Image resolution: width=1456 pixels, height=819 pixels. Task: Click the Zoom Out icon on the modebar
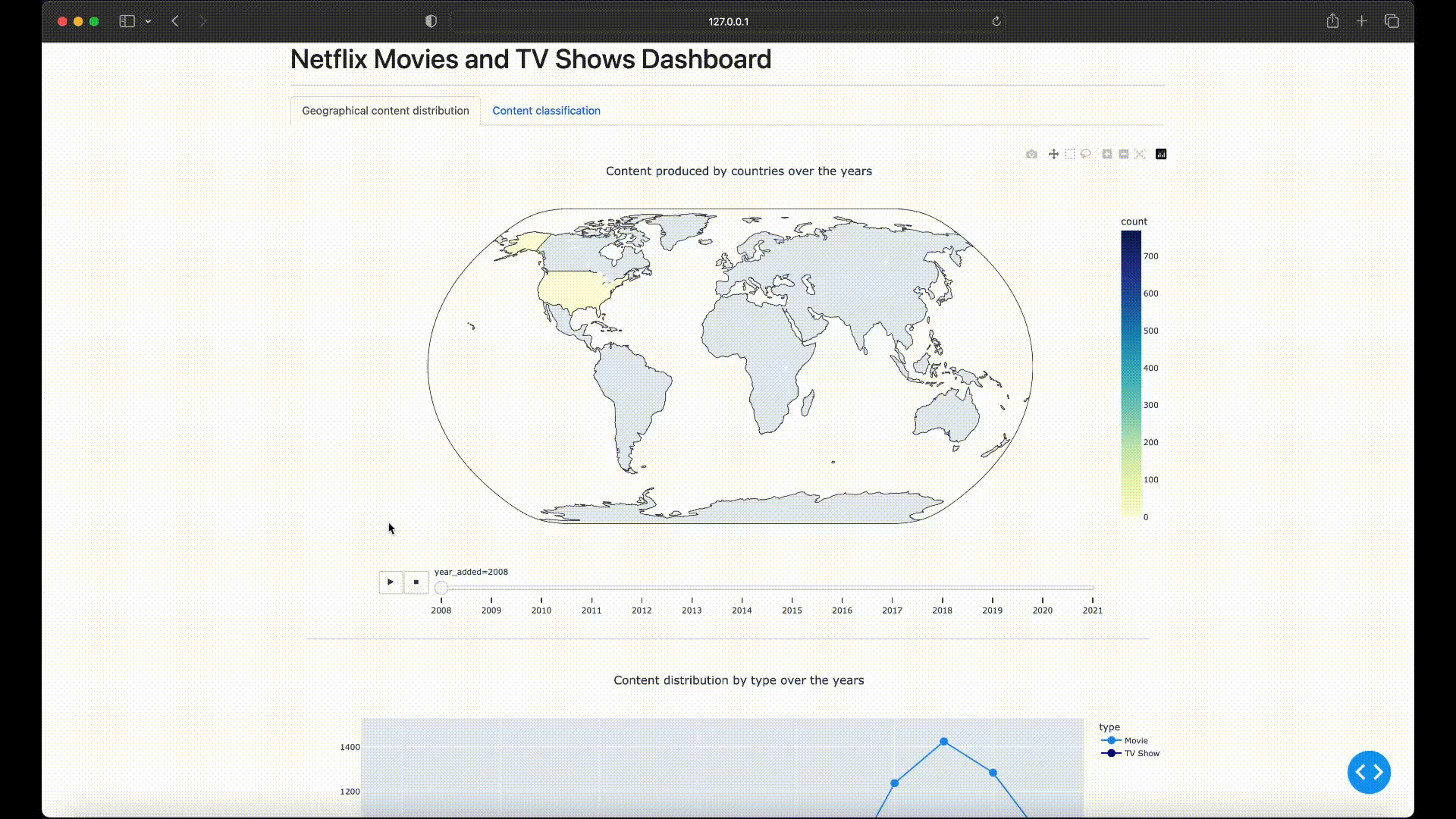[x=1123, y=154]
